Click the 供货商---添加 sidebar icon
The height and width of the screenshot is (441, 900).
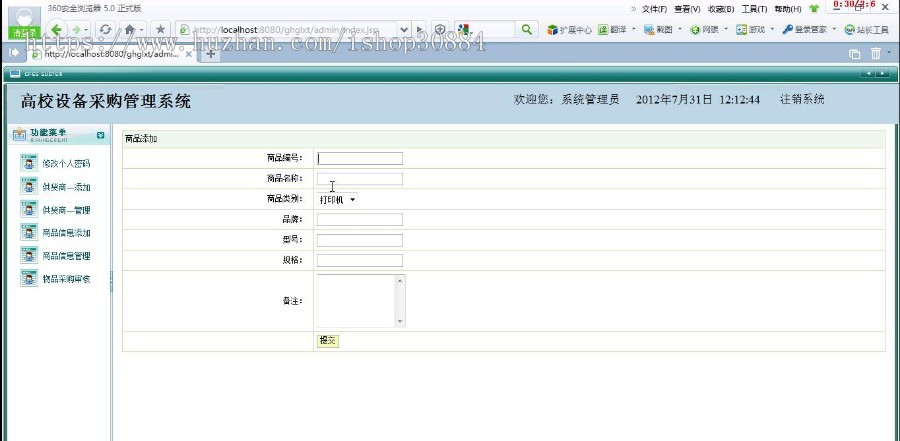coord(29,186)
